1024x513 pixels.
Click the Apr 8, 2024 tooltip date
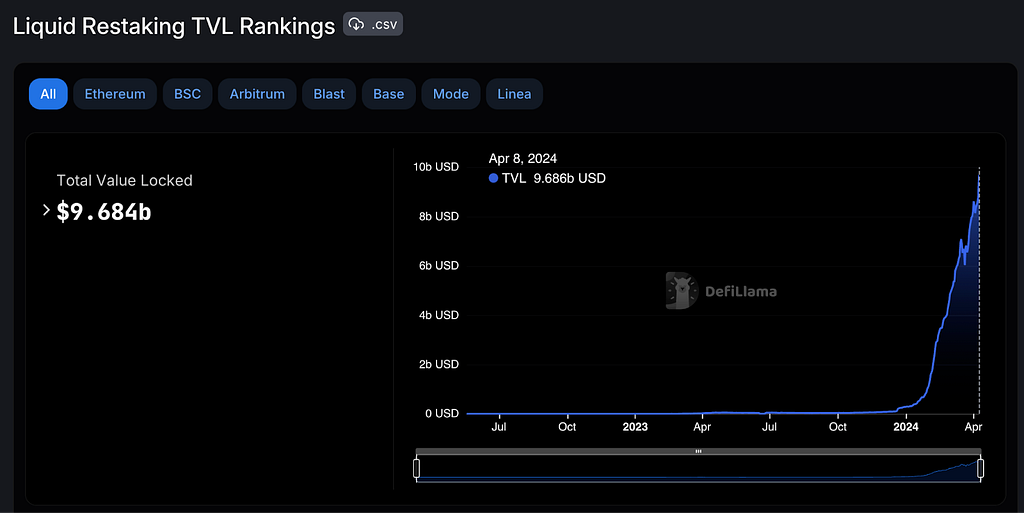(x=522, y=159)
